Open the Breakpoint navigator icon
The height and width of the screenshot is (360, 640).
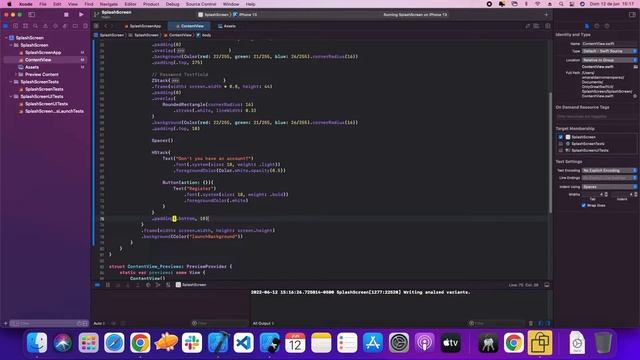[75, 26]
